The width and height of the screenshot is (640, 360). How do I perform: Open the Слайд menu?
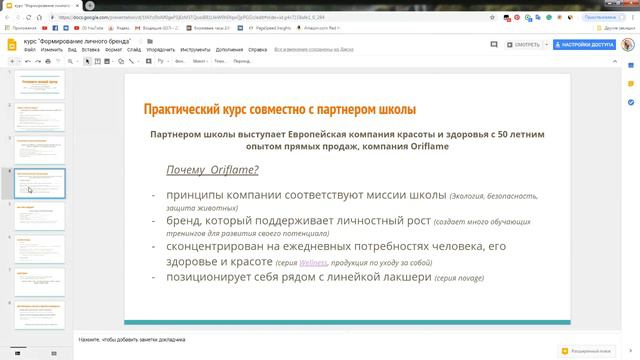(134, 50)
